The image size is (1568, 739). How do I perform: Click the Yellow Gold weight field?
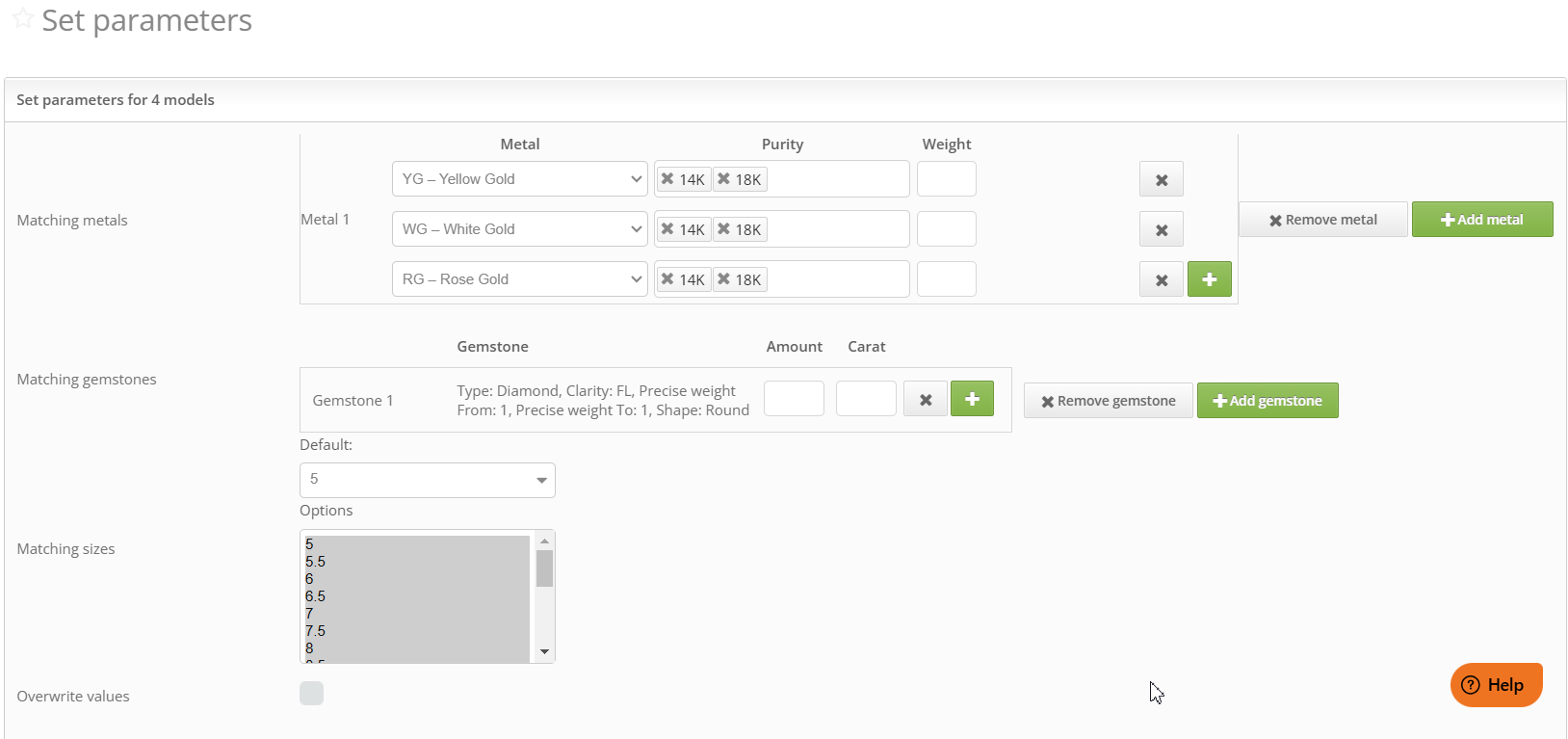(x=947, y=179)
